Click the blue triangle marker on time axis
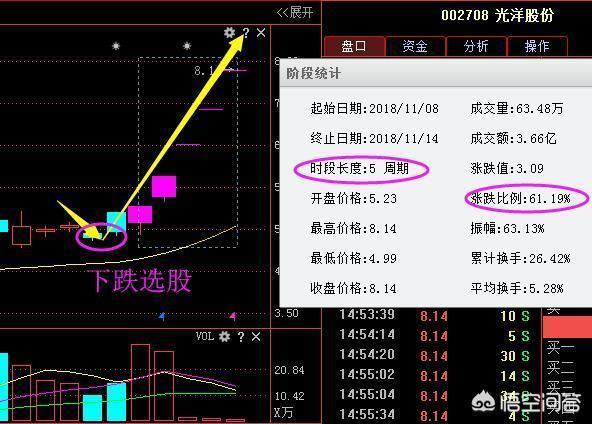The width and height of the screenshot is (592, 424). tap(162, 316)
